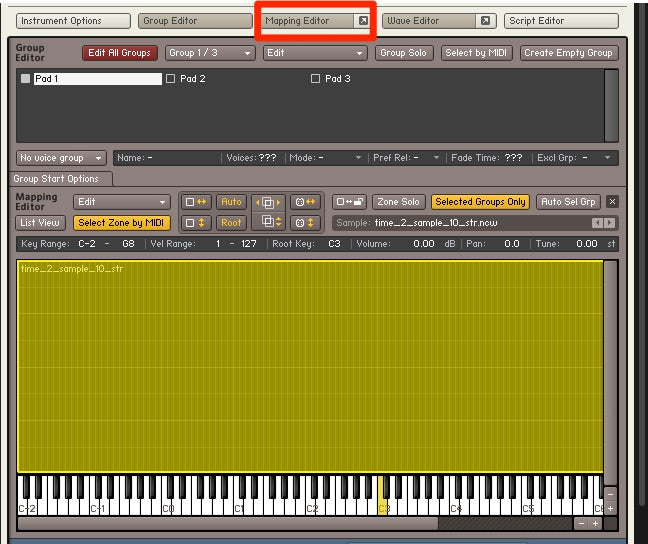
Task: Click horizontal zoom in plus button
Action: 596,523
